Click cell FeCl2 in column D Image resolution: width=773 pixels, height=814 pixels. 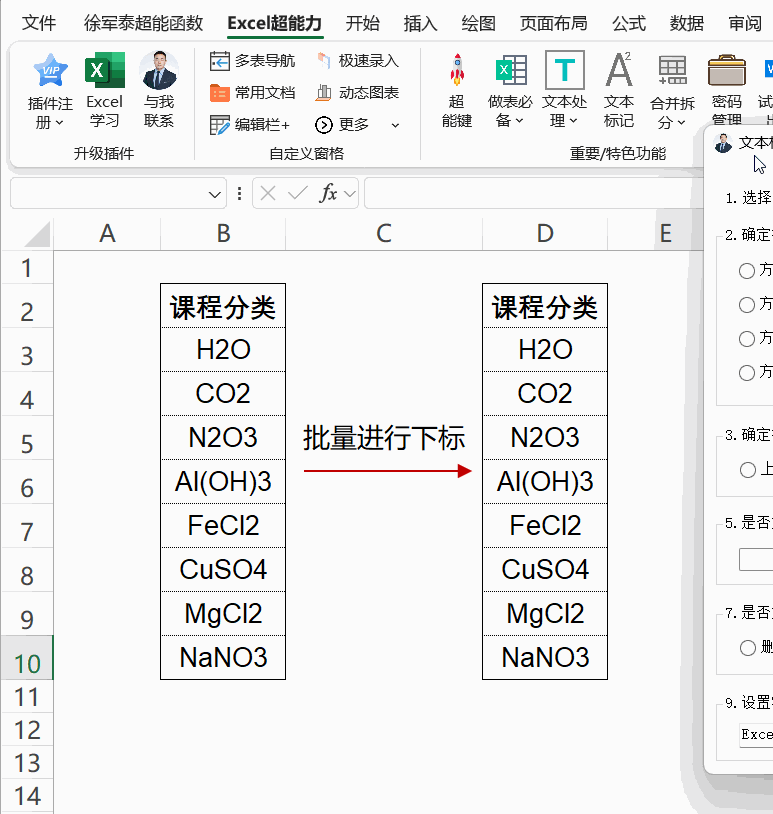(545, 525)
